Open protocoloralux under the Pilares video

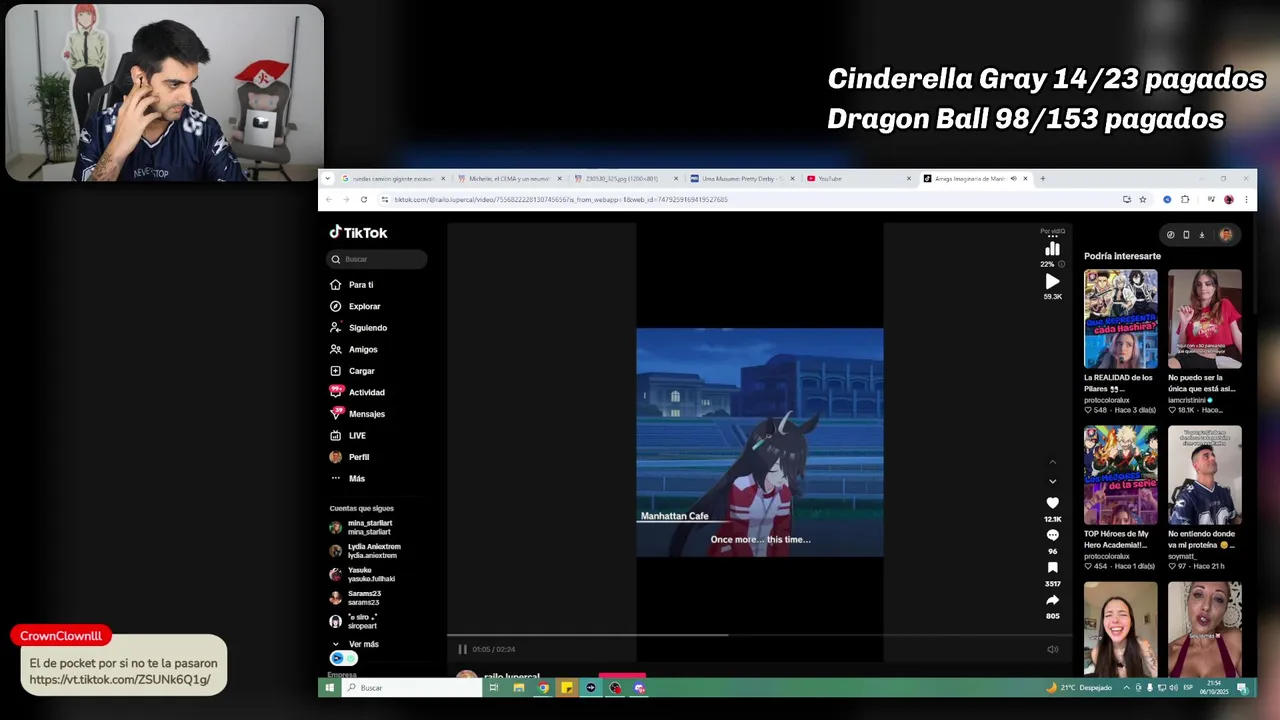(x=1107, y=399)
